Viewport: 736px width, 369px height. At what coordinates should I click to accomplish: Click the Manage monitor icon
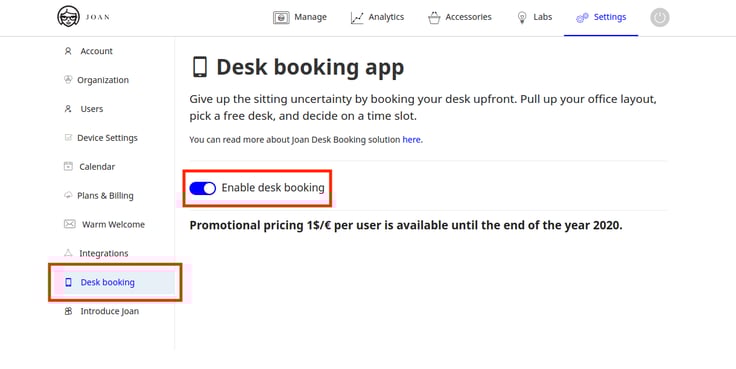(x=281, y=17)
